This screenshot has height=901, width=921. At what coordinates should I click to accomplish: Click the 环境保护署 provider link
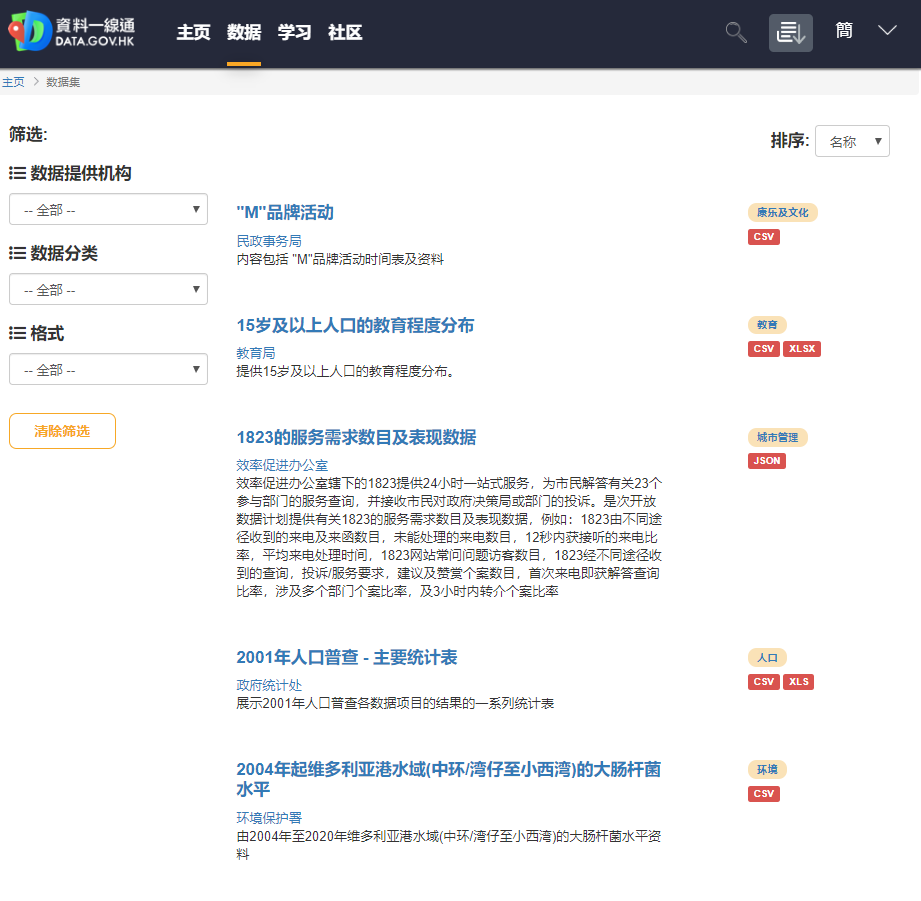coord(269,818)
